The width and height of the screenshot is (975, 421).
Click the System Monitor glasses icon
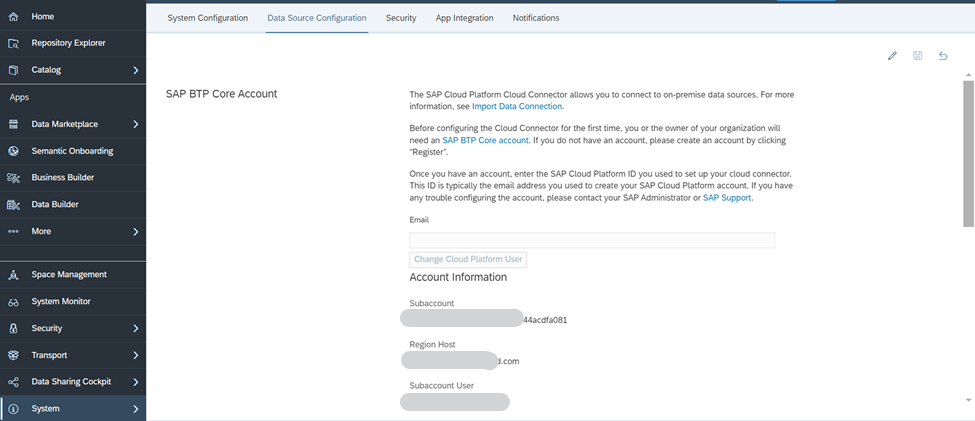pyautogui.click(x=14, y=302)
